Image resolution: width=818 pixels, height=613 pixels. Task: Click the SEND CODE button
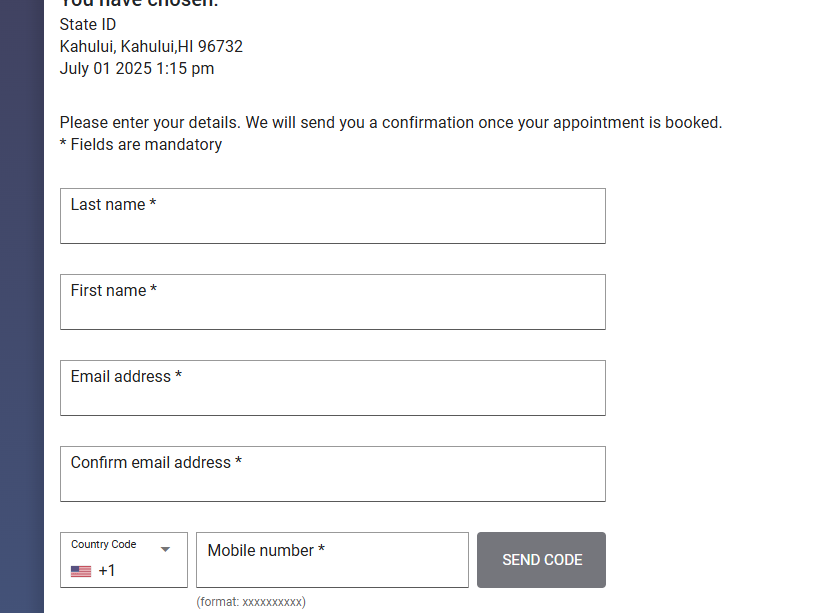click(x=542, y=560)
